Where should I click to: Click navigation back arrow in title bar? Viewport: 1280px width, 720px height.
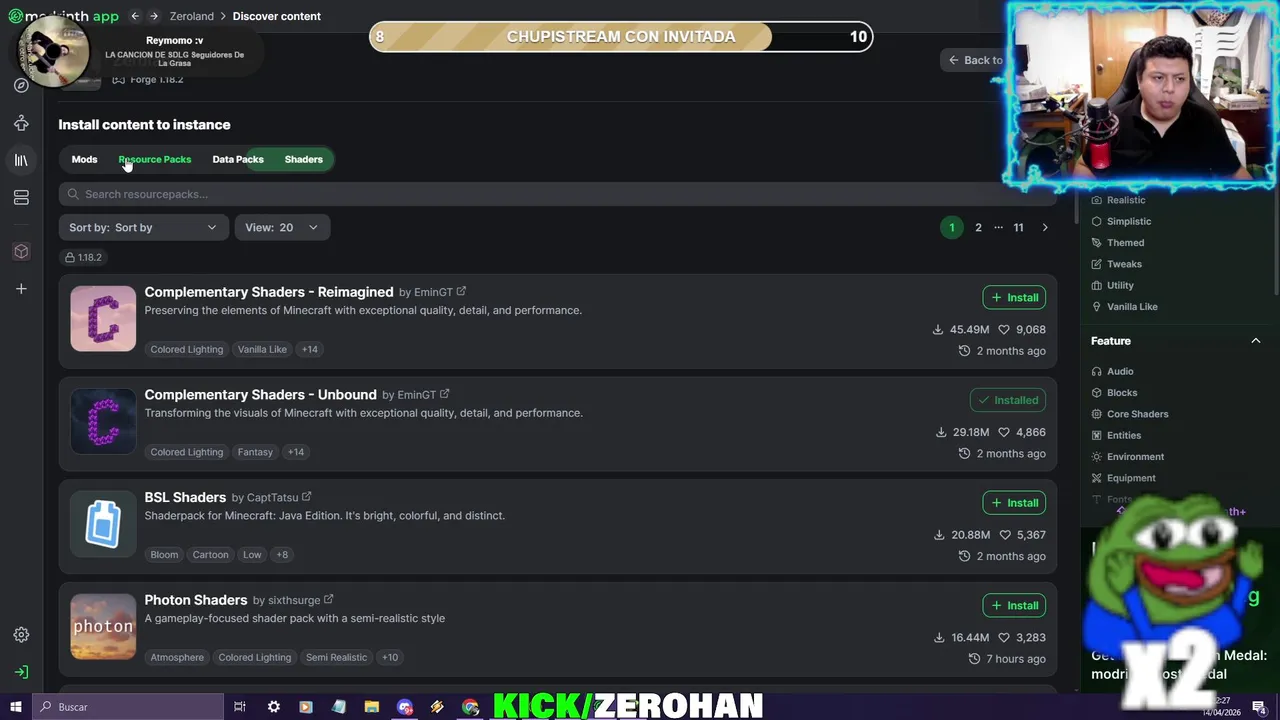tap(135, 16)
